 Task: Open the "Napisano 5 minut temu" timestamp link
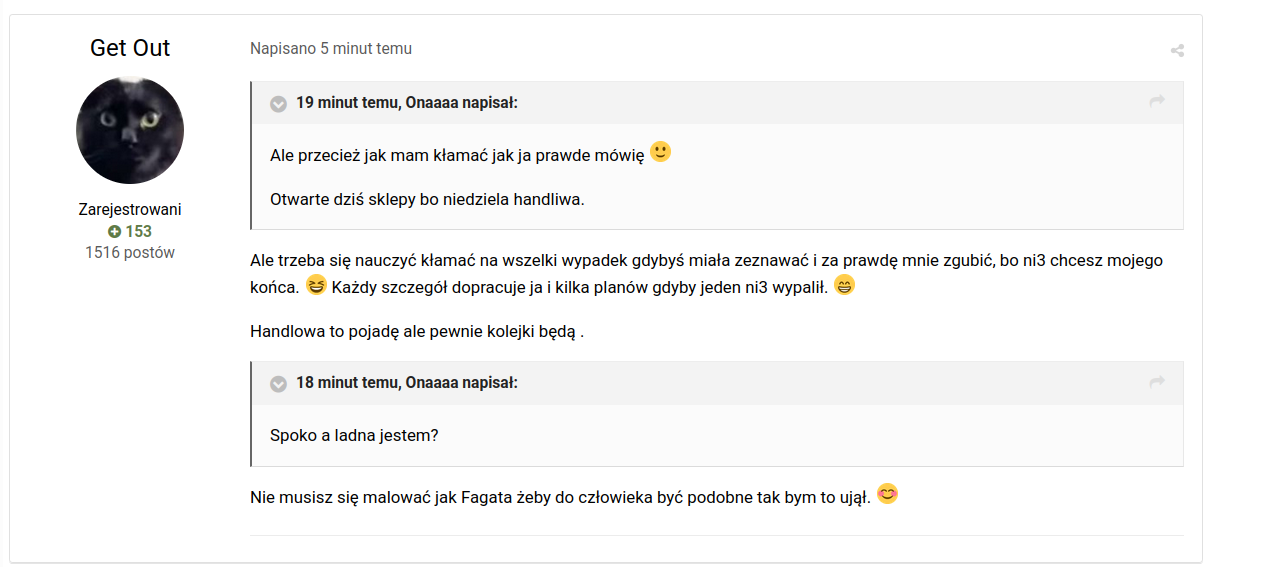(x=331, y=49)
